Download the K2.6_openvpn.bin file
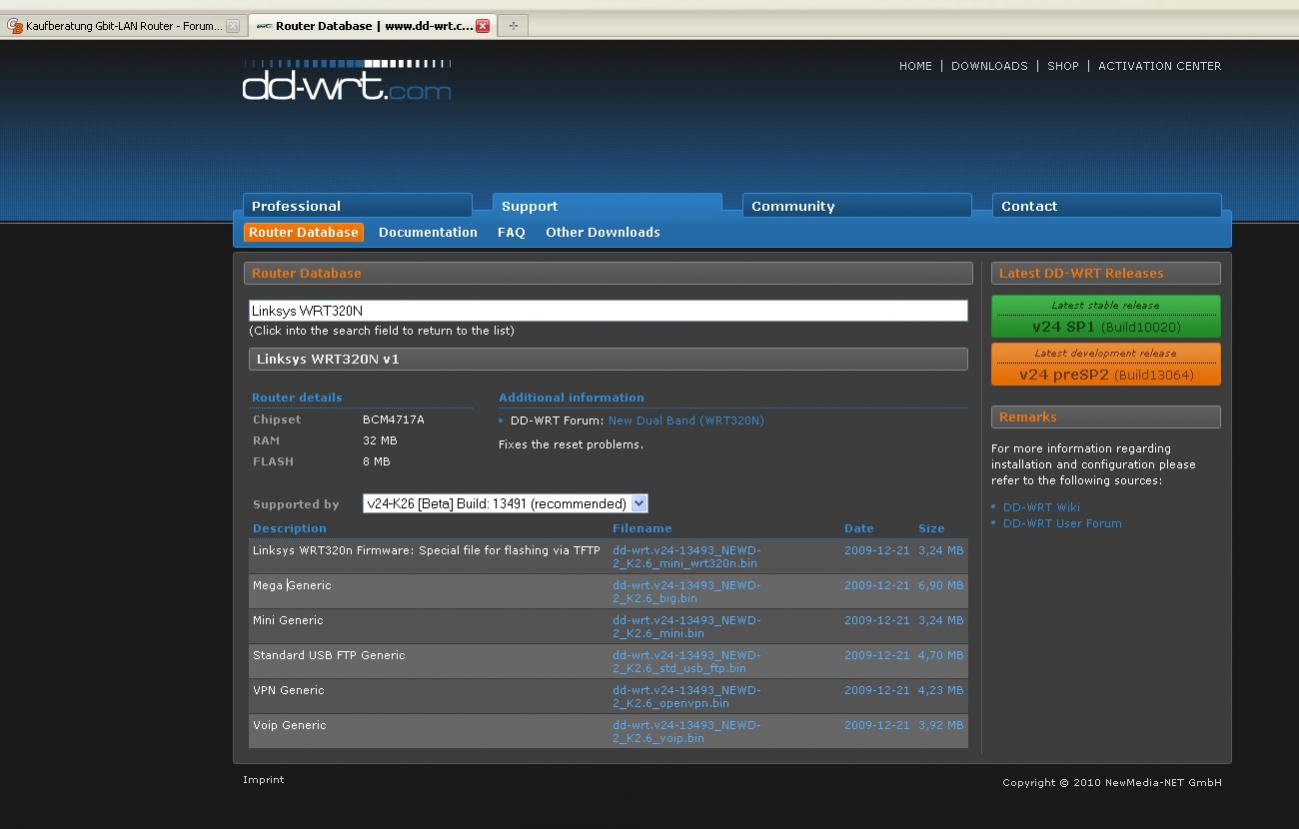1299x829 pixels. tap(686, 697)
